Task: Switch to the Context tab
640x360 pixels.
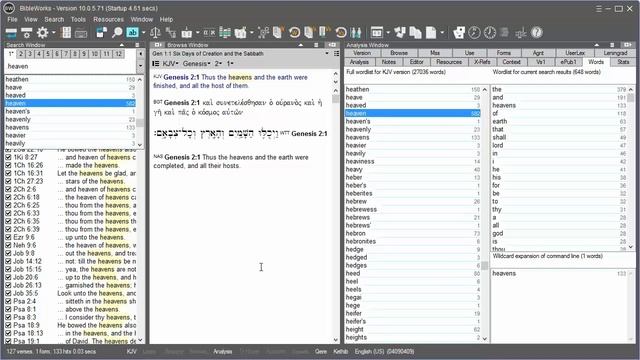Action: point(511,62)
